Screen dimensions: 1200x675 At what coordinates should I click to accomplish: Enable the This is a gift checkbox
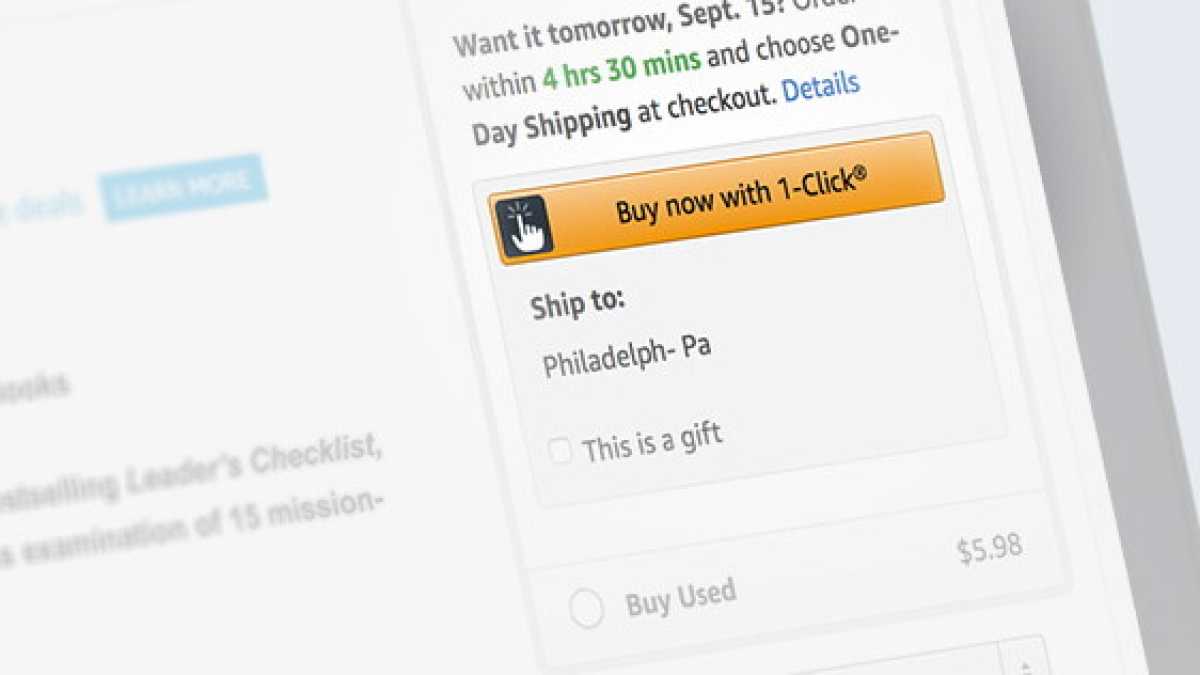pyautogui.click(x=560, y=446)
